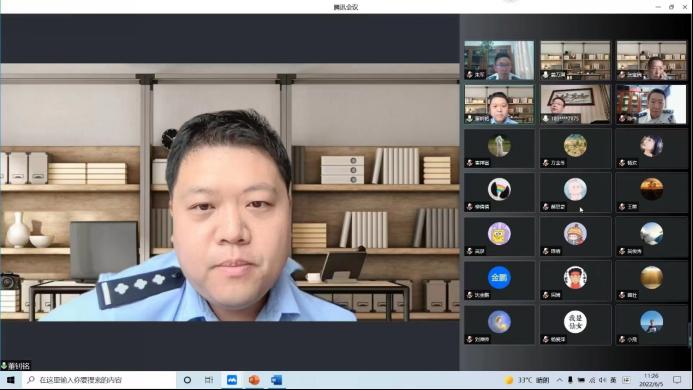Switch to Tencent Meeting taskbar icon
693x390 pixels.
coord(232,380)
